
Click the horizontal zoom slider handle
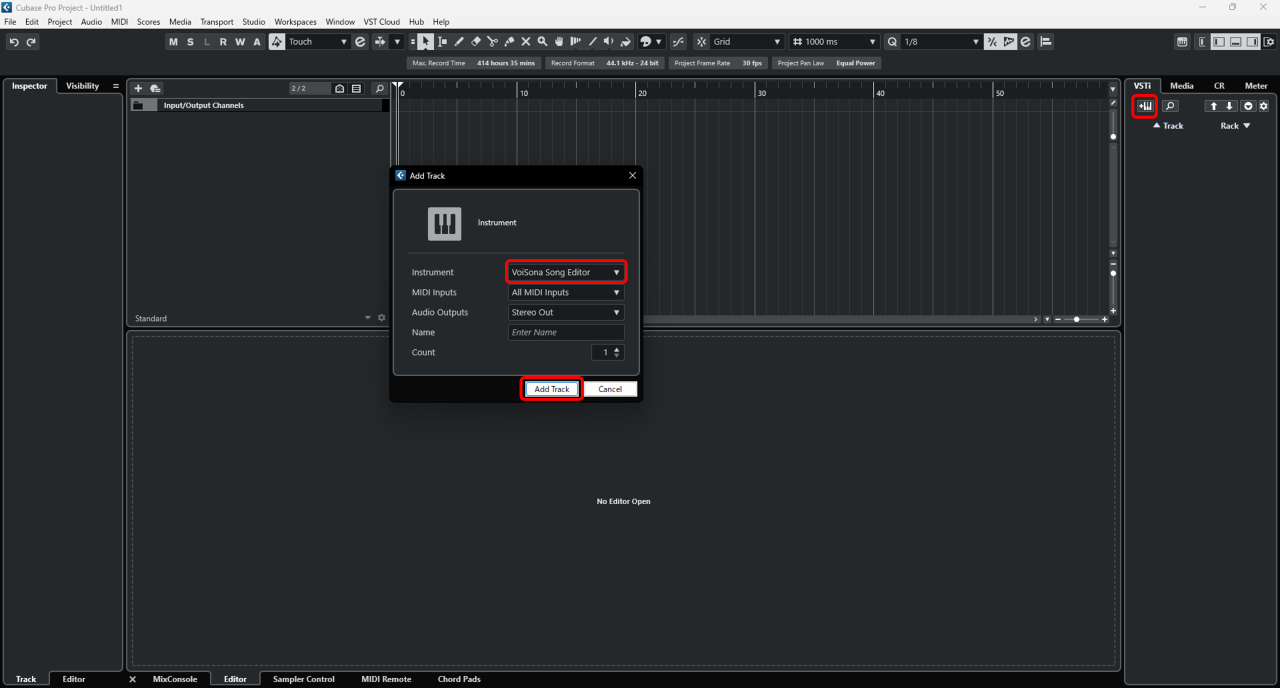[1076, 319]
